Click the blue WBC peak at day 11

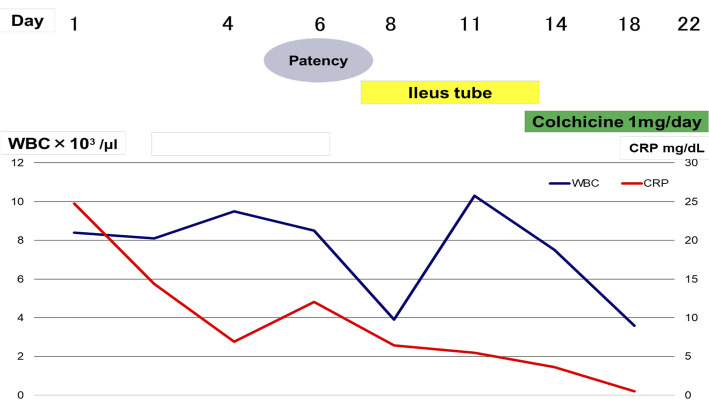pyautogui.click(x=474, y=196)
